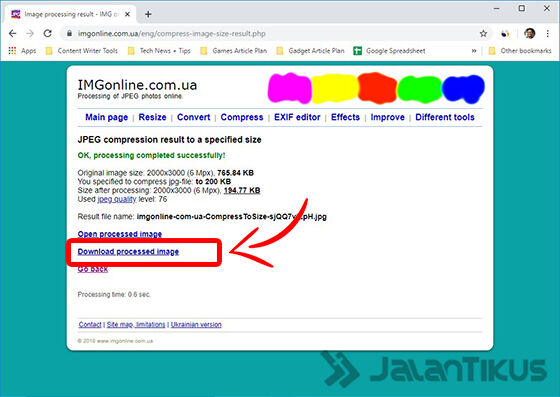Screen dimensions: 560x397
Task: Open Content Writer Tools bookmark folder
Action: pos(82,51)
